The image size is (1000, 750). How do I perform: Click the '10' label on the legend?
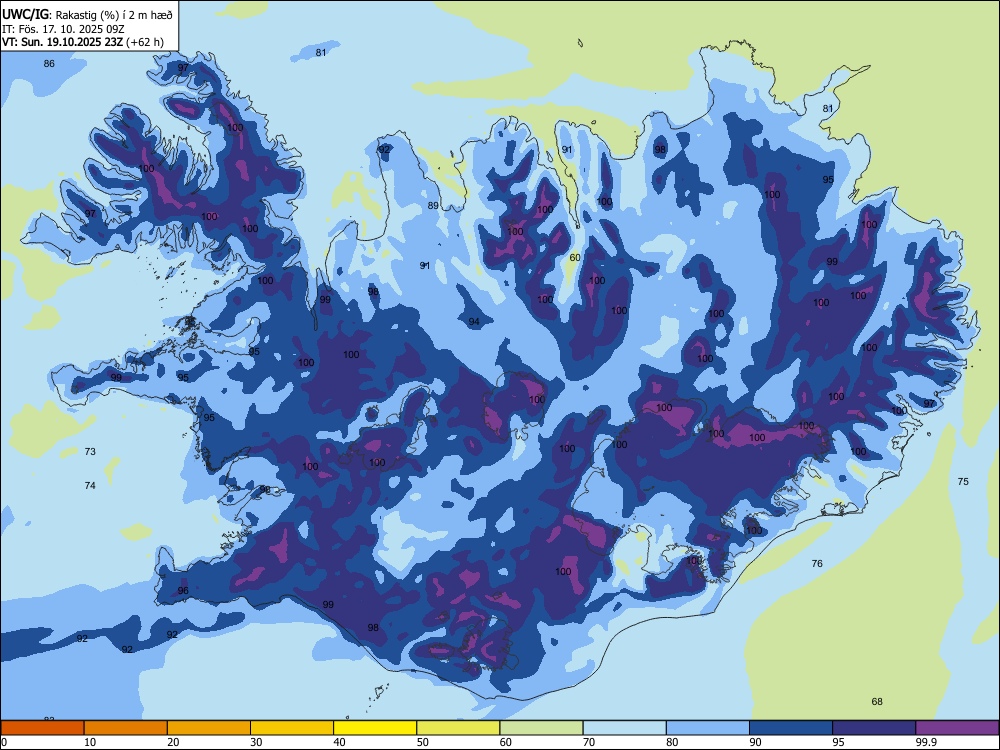point(90,742)
